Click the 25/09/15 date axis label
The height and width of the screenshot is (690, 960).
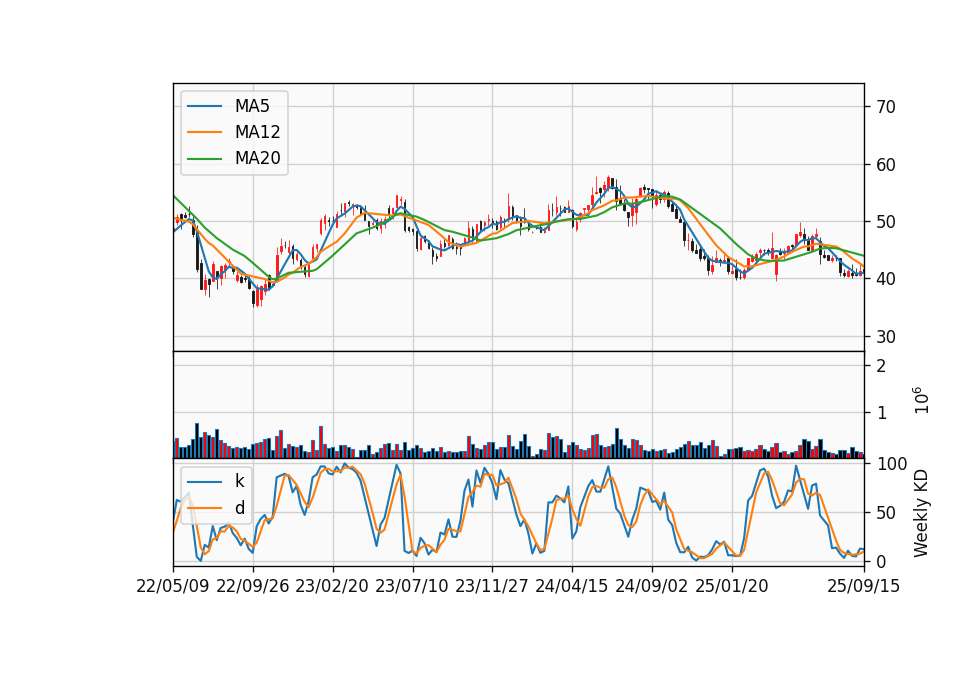pyautogui.click(x=863, y=586)
